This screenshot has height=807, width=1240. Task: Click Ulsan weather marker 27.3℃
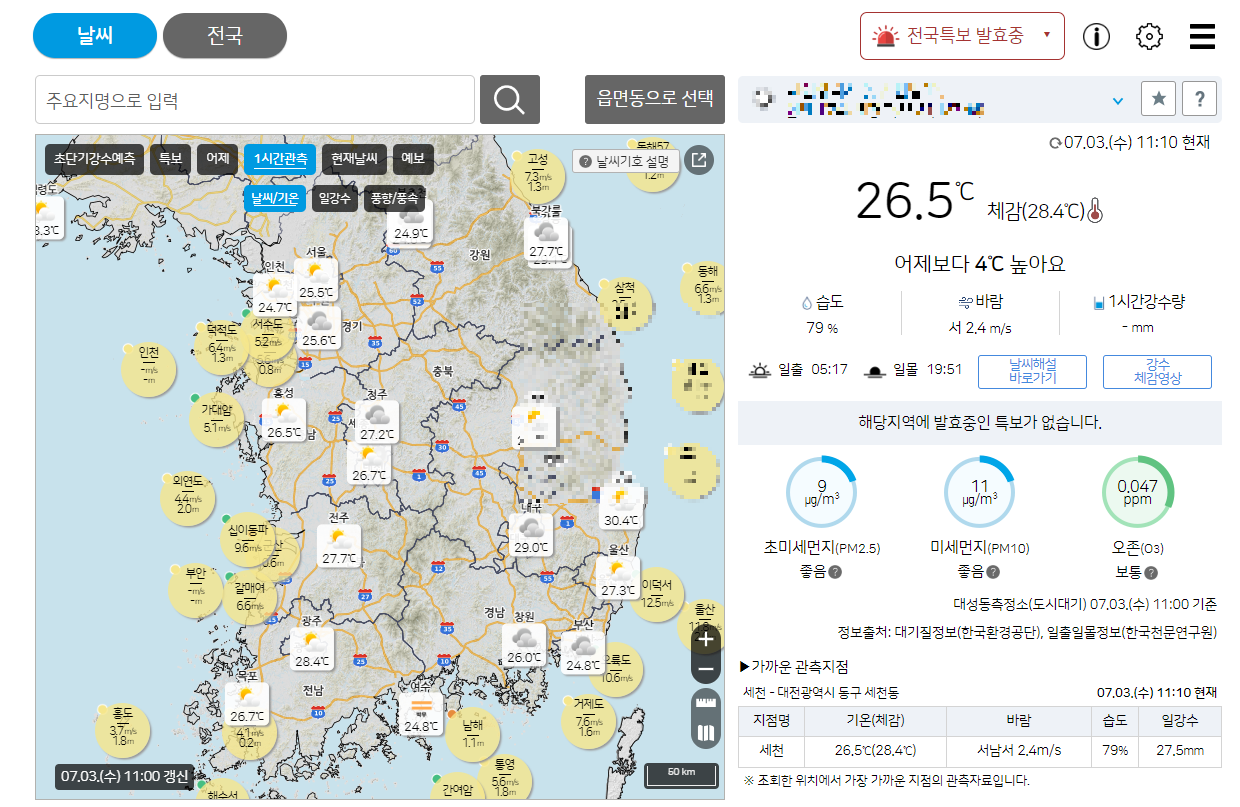[x=618, y=578]
